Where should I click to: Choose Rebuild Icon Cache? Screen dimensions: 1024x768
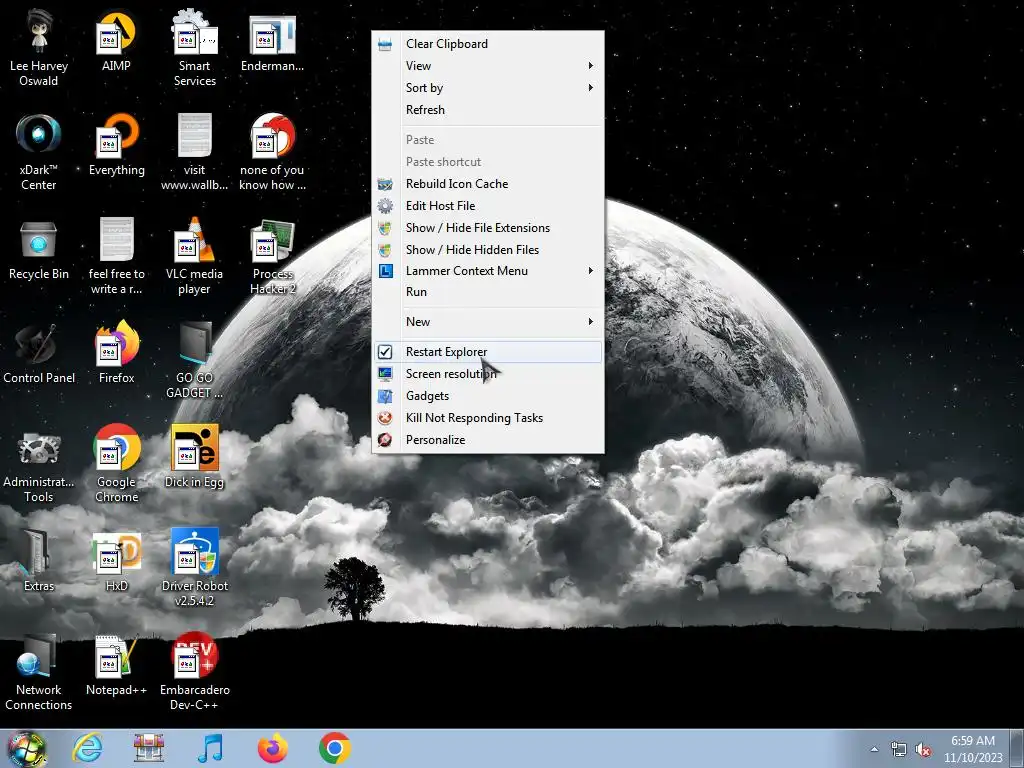pyautogui.click(x=488, y=184)
